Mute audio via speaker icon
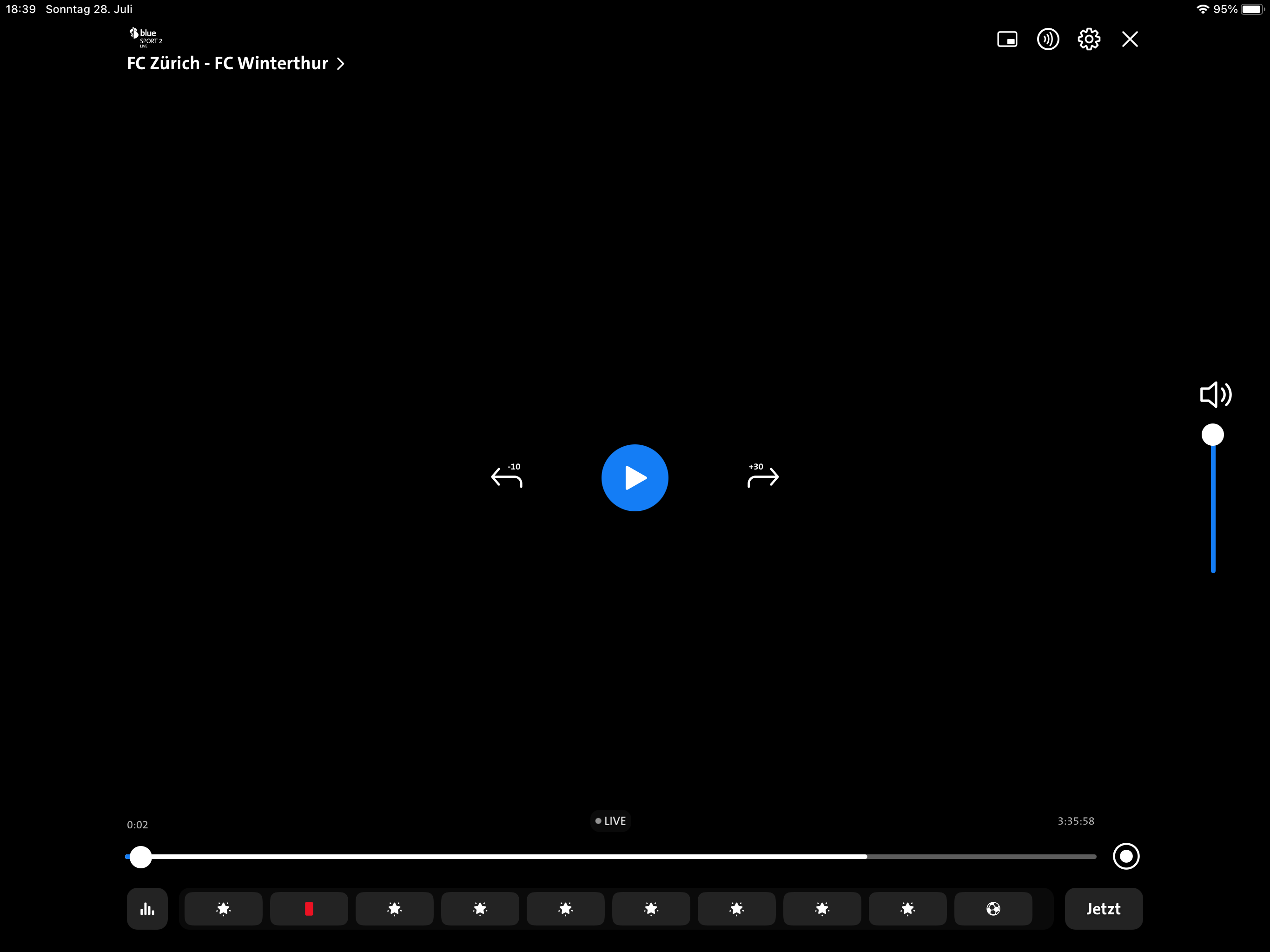The height and width of the screenshot is (952, 1270). coord(1216,395)
